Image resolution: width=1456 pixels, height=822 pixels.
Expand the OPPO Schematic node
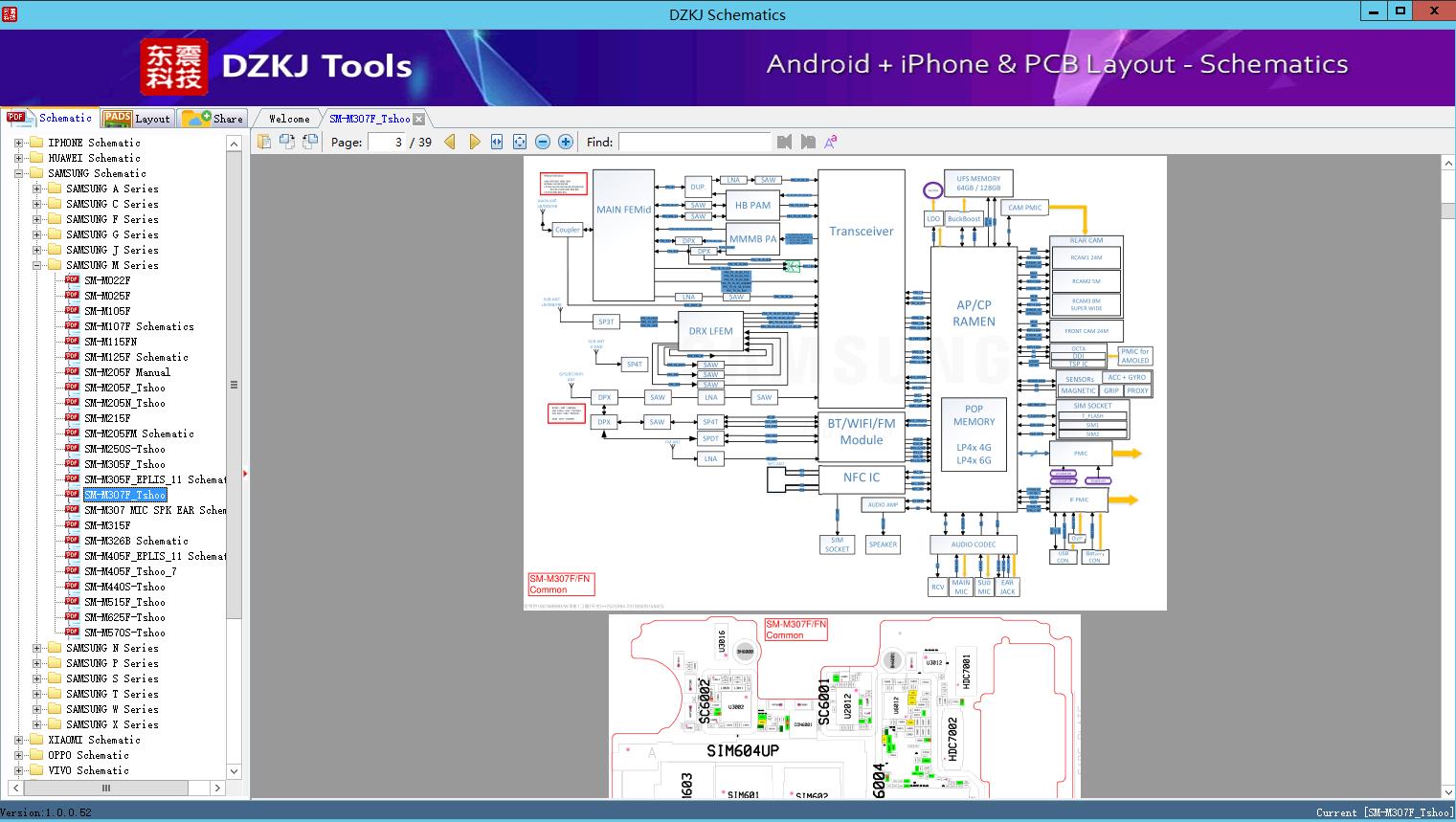click(18, 755)
